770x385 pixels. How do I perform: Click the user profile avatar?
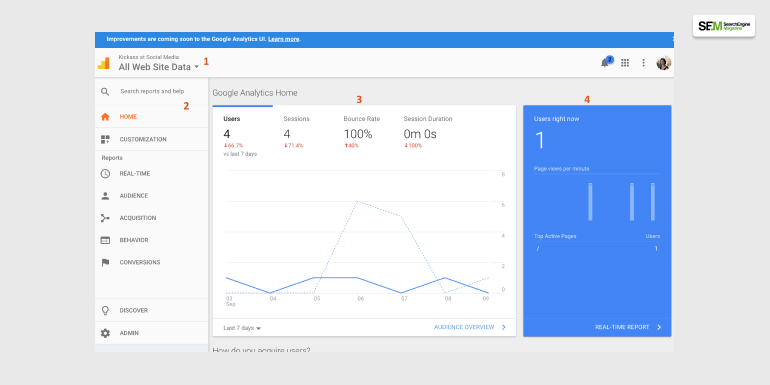coord(663,63)
